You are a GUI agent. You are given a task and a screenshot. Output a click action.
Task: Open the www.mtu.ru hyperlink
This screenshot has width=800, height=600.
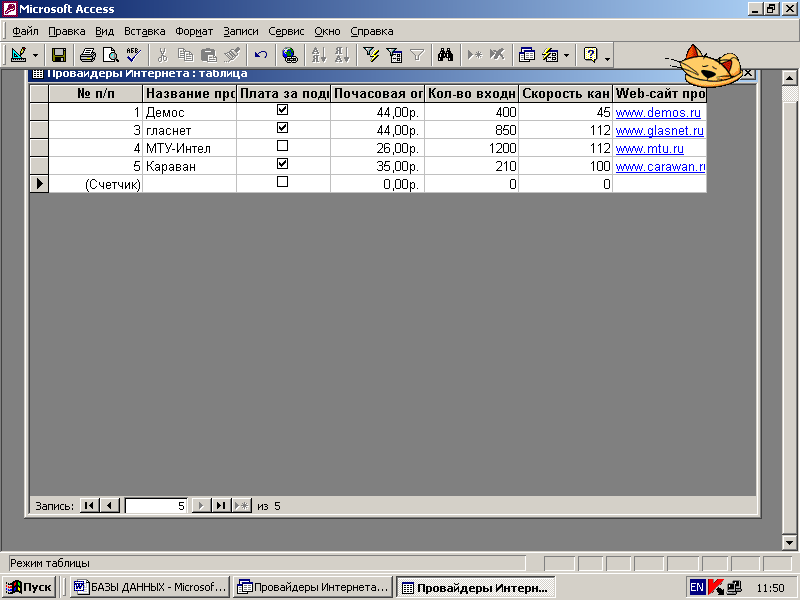pos(649,148)
